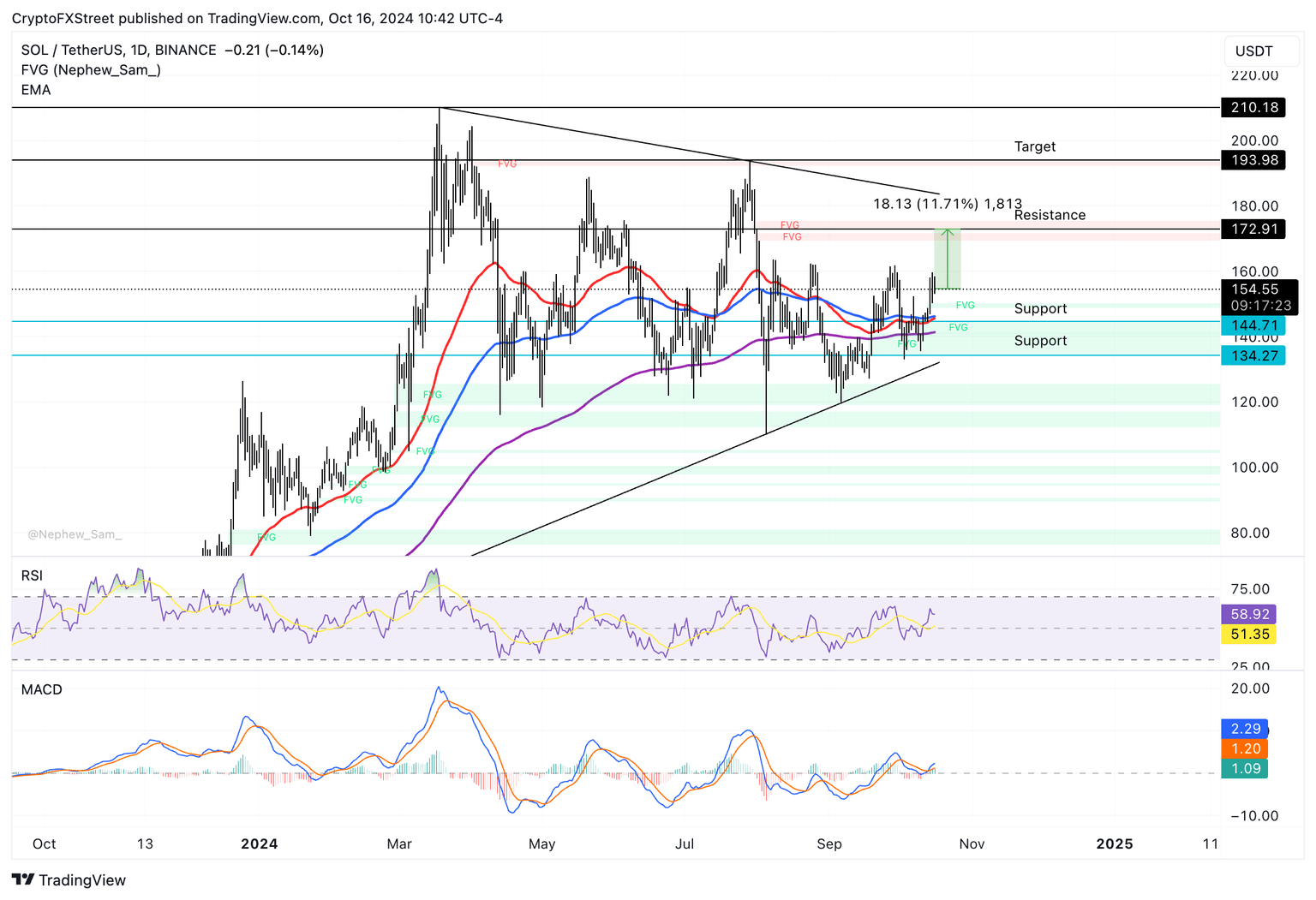Click the TradingView logo icon
Screen dimensions: 1316x900
point(23,879)
